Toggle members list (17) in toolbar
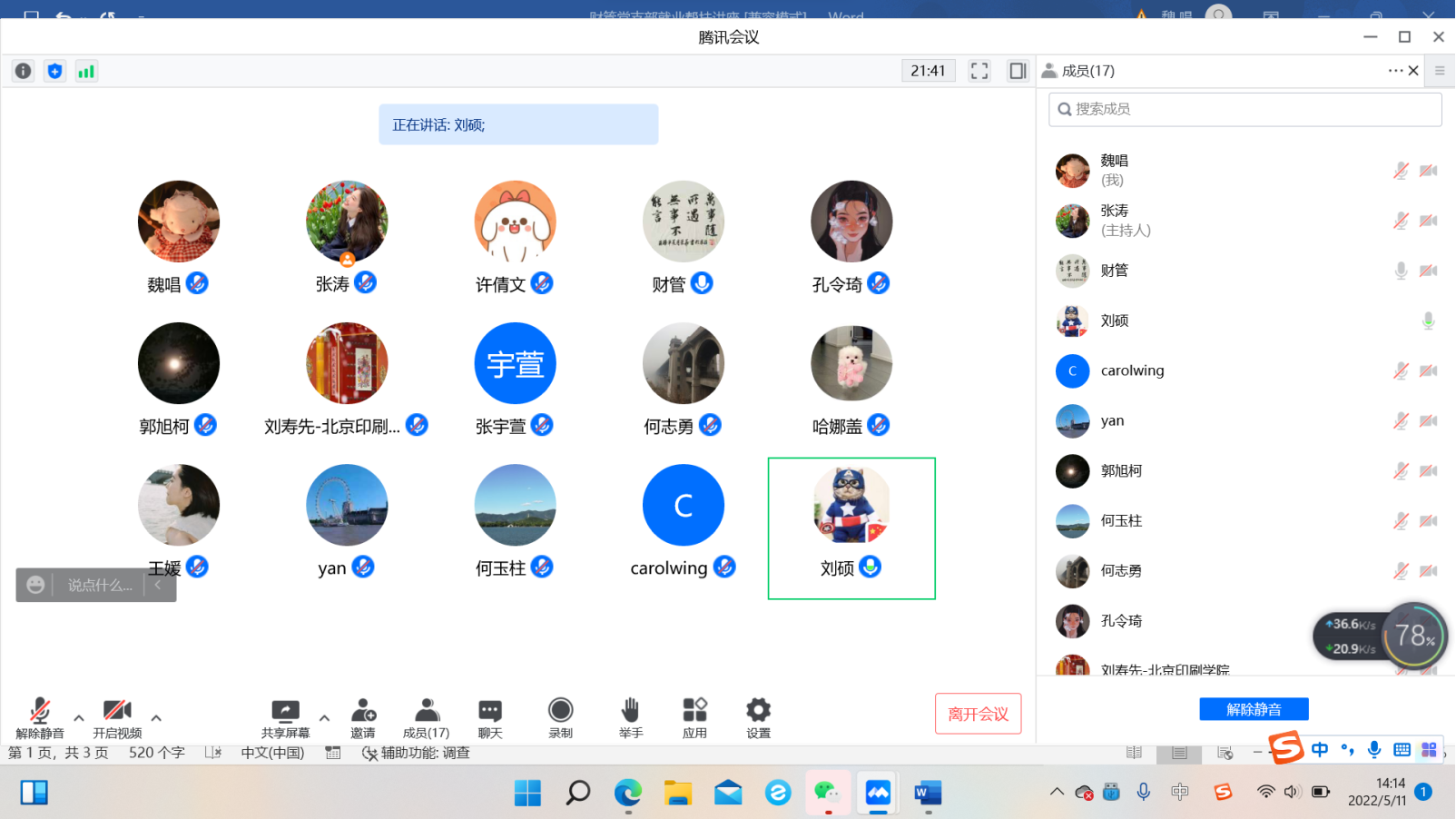 click(427, 718)
